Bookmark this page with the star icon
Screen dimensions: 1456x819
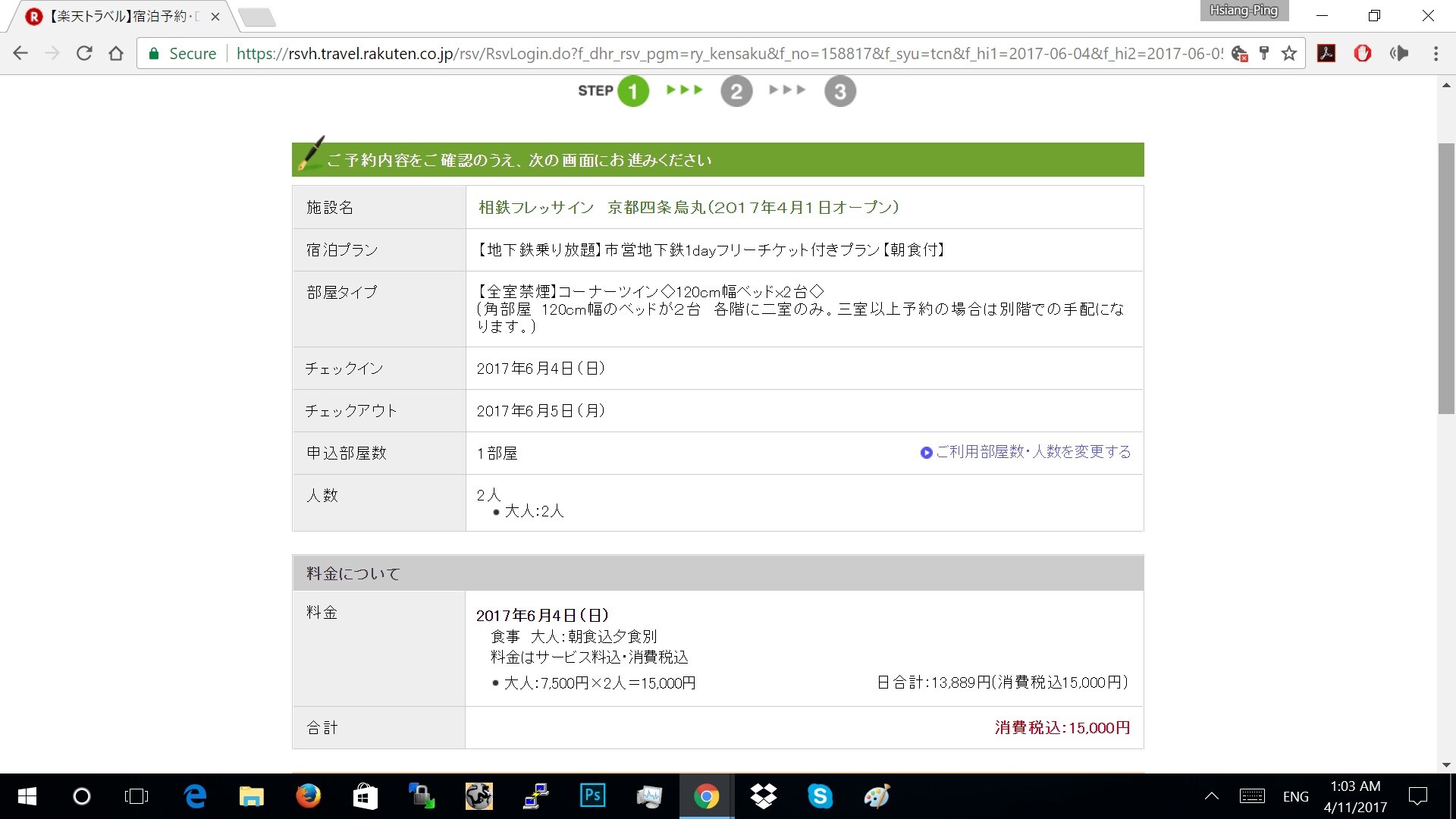coord(1289,53)
